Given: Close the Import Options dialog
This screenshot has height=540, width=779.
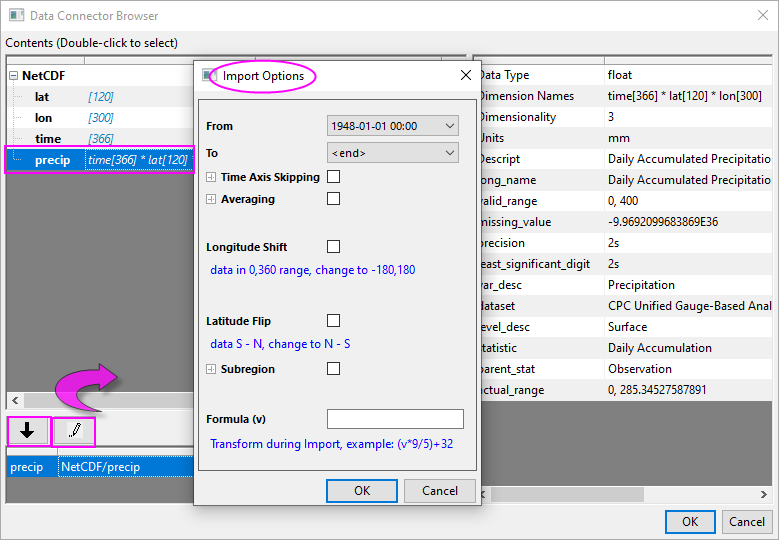Looking at the screenshot, I should [x=465, y=75].
